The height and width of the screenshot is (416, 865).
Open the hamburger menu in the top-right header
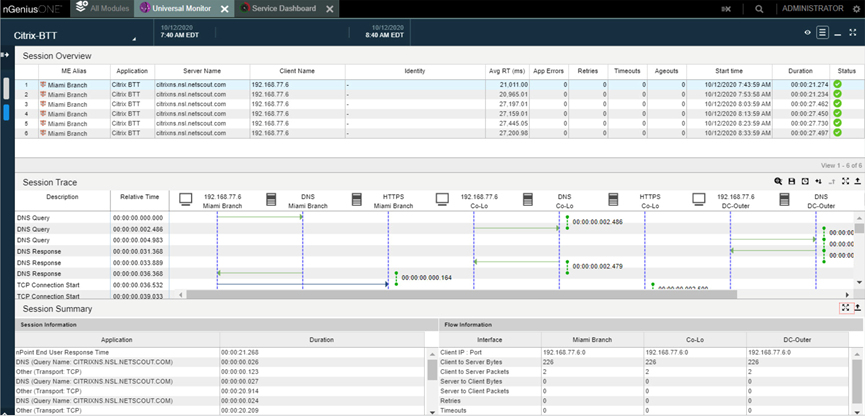tap(822, 33)
